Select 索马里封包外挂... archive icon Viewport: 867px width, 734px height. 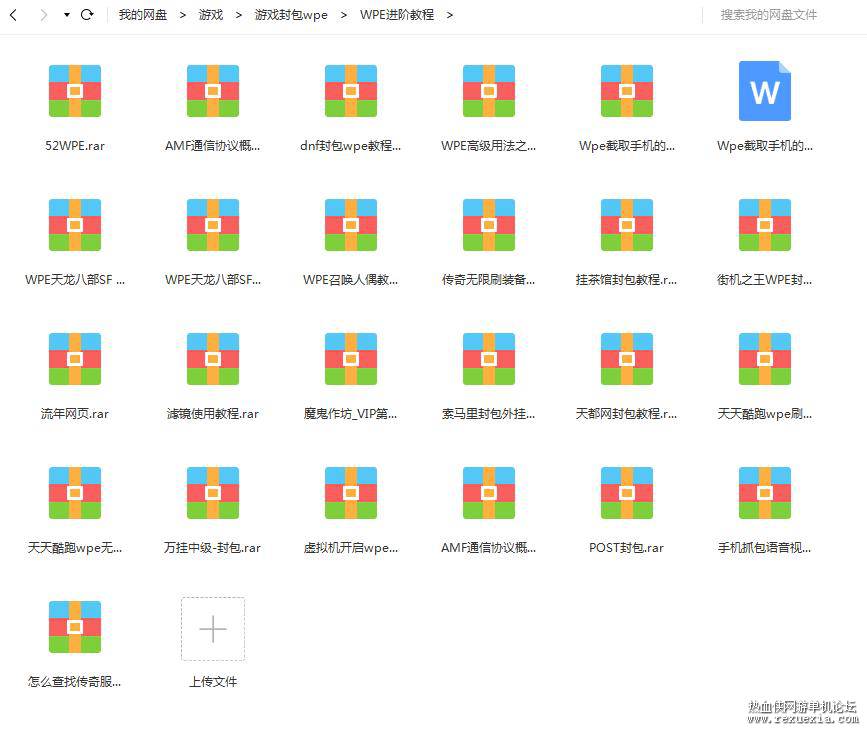[x=489, y=358]
